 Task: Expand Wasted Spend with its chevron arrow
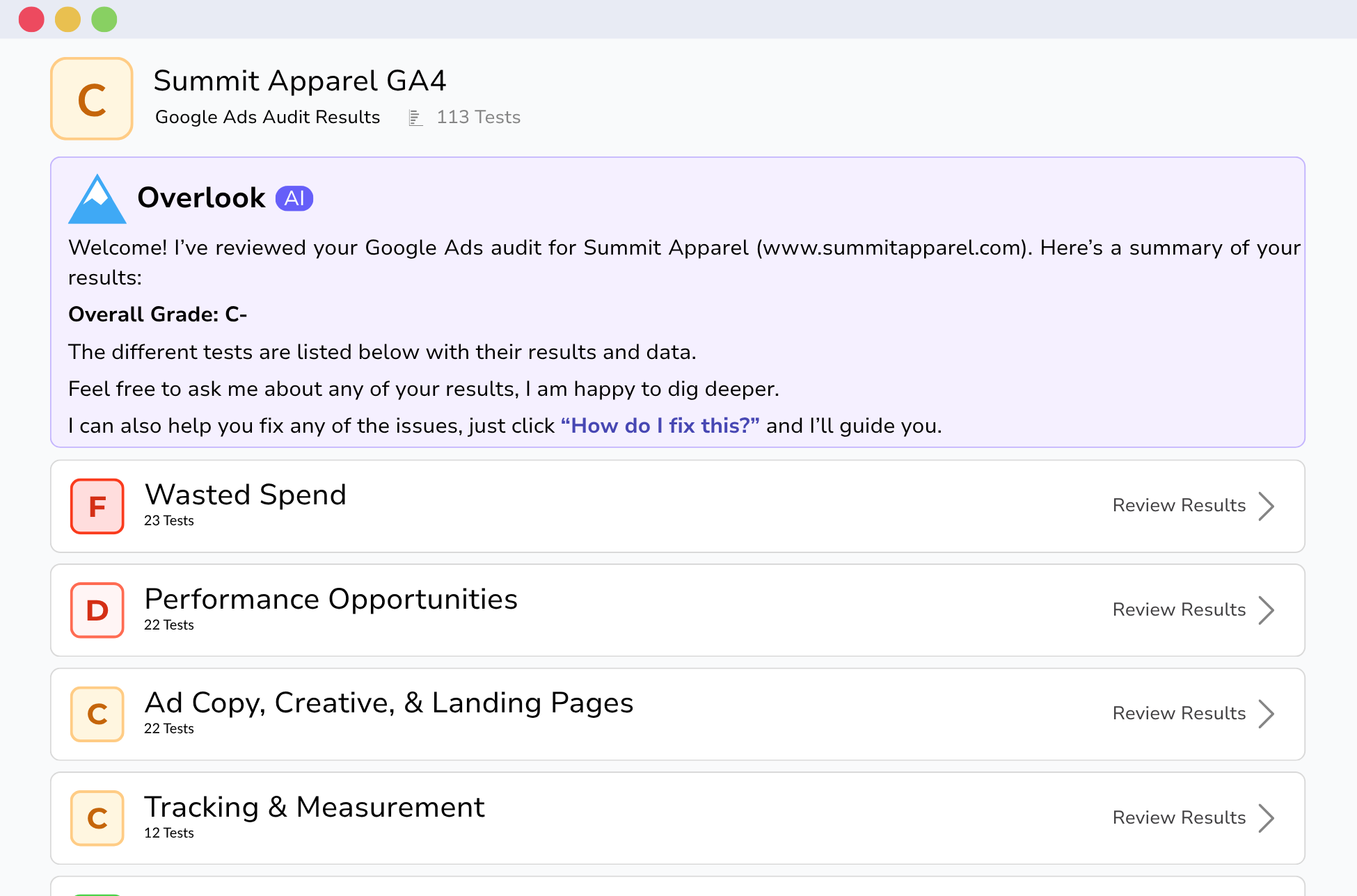[x=1267, y=506]
